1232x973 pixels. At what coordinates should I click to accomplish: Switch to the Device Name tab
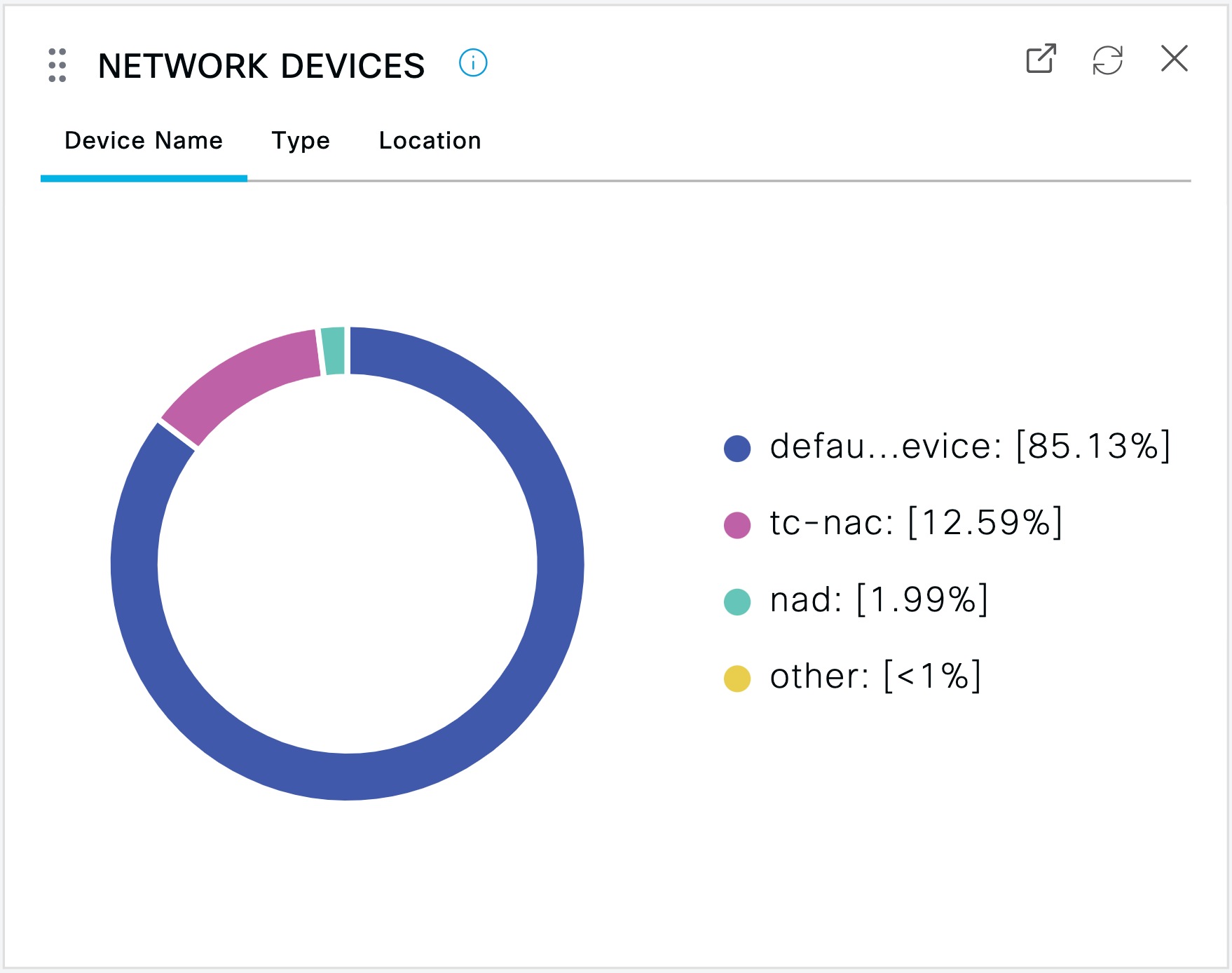coord(144,141)
